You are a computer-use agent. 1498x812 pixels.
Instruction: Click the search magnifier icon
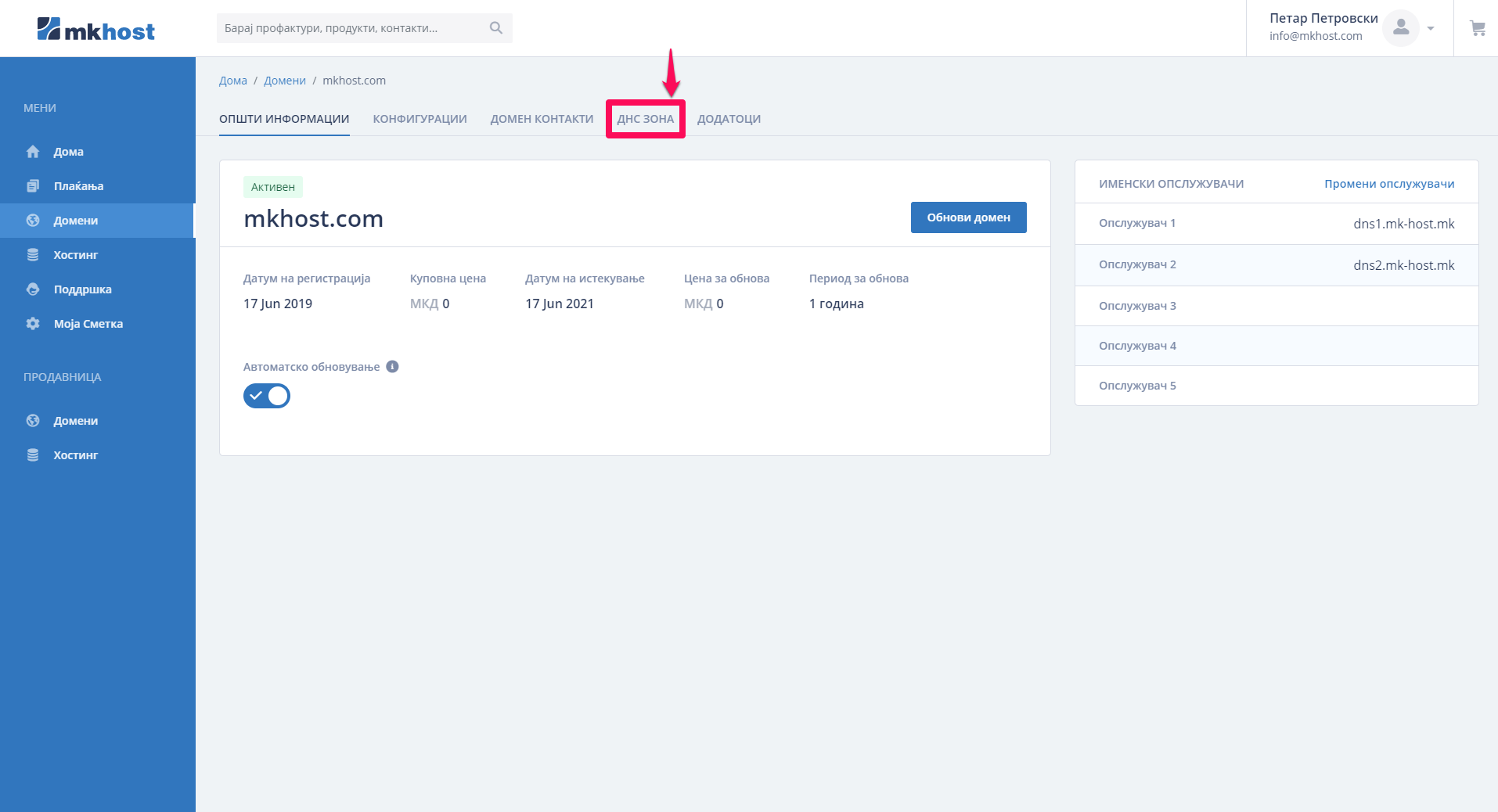click(495, 28)
